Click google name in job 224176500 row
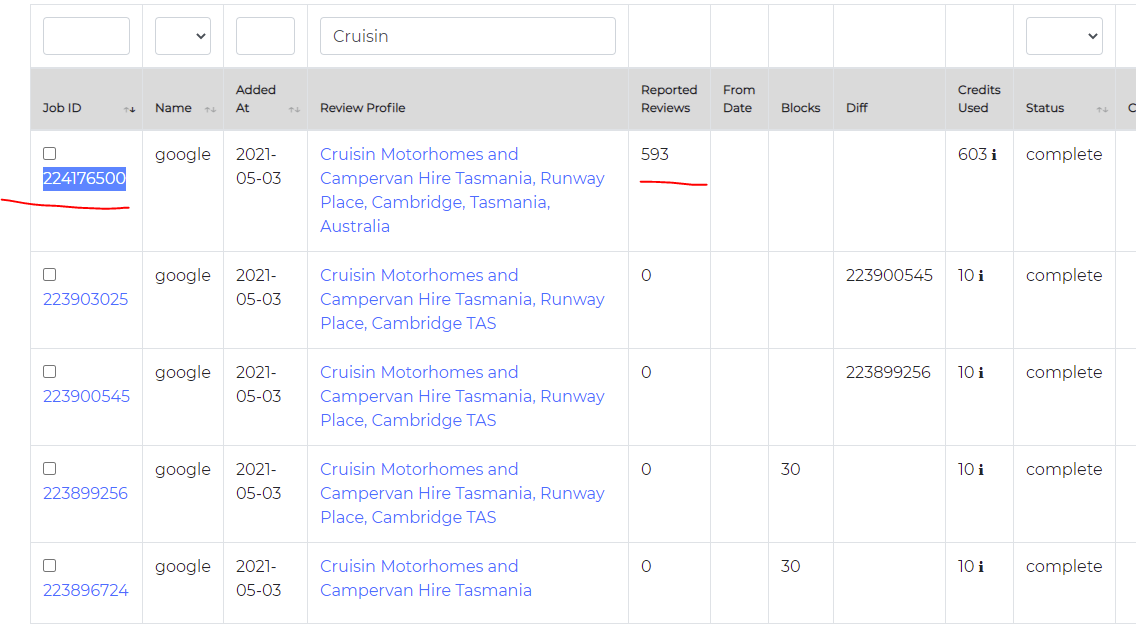This screenshot has height=636, width=1136. tap(183, 155)
